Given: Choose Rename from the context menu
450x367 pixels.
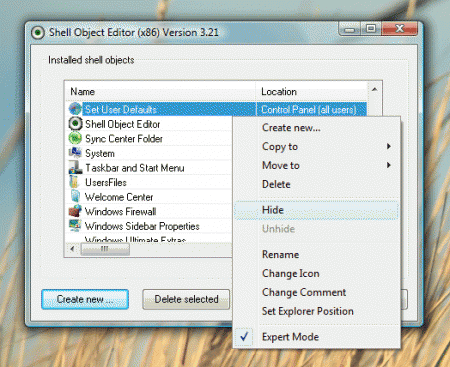Looking at the screenshot, I should point(280,254).
